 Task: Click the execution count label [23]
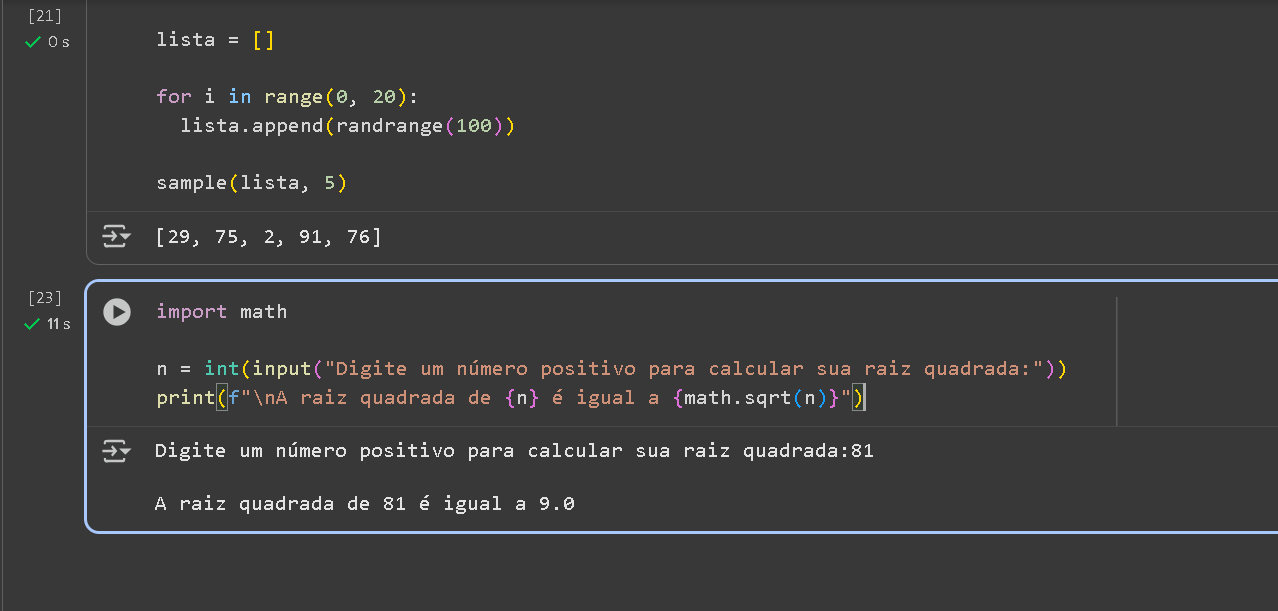[x=44, y=297]
